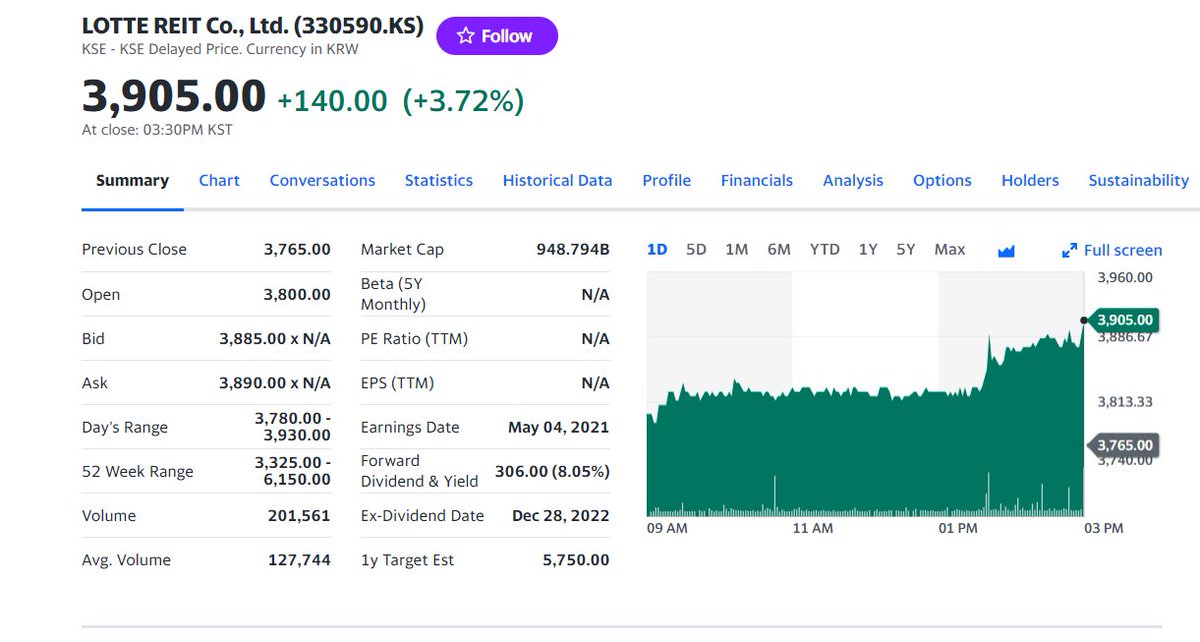Click the 3,813.33 y-axis label

coord(1125,402)
